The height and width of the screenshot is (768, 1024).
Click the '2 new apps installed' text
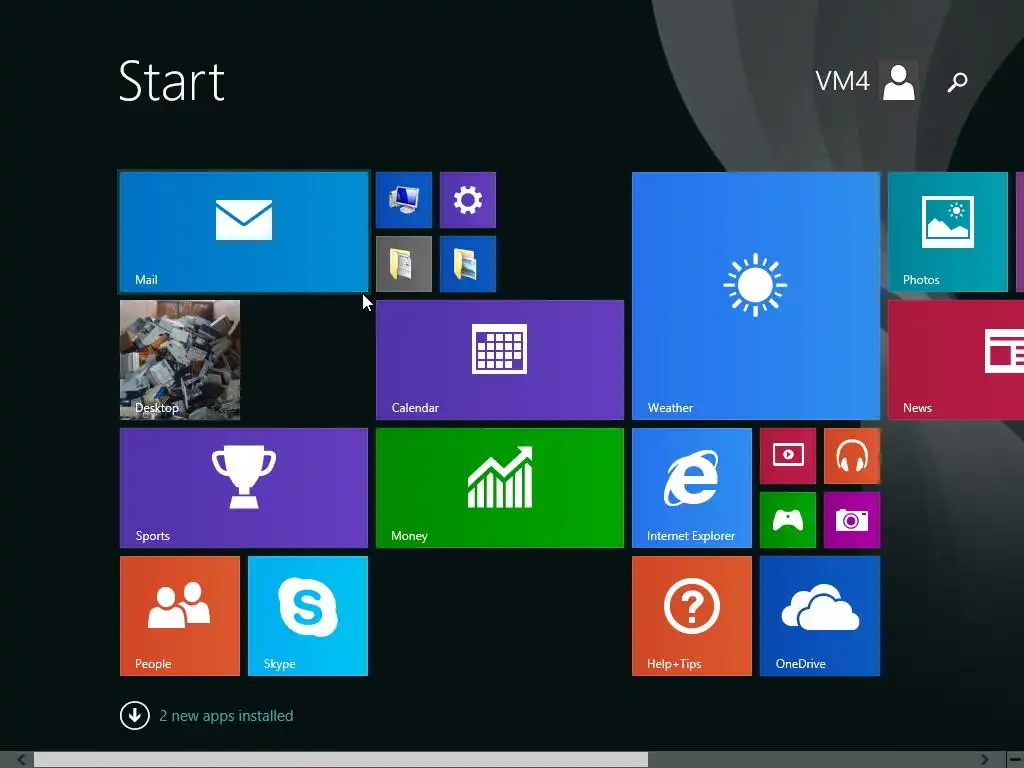(226, 716)
